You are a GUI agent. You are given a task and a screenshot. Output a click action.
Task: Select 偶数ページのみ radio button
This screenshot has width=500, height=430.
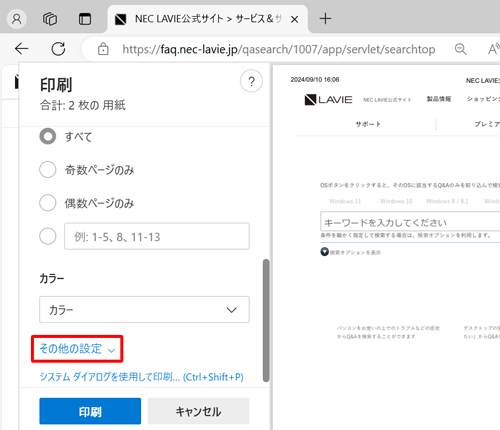pos(48,203)
